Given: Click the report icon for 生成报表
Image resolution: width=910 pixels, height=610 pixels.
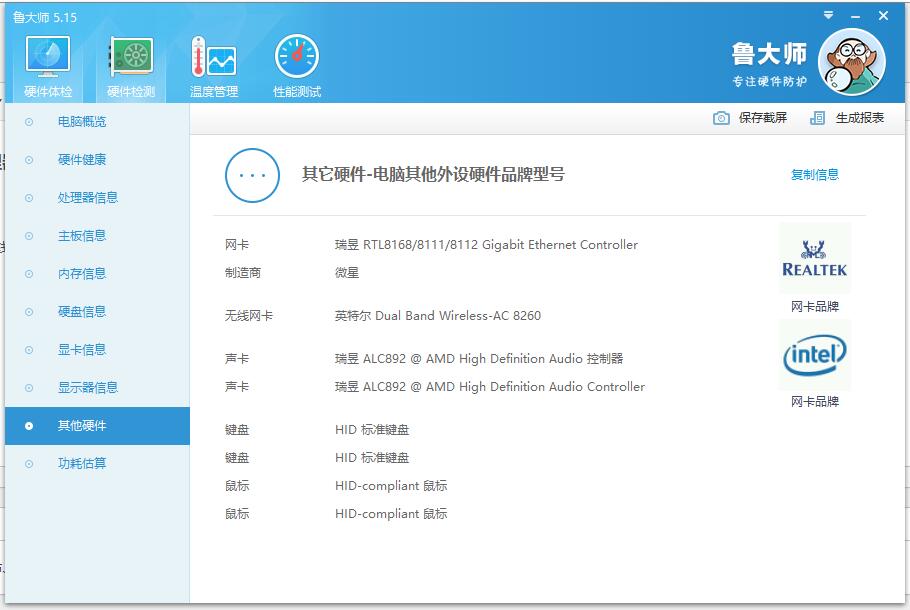Looking at the screenshot, I should [x=817, y=118].
